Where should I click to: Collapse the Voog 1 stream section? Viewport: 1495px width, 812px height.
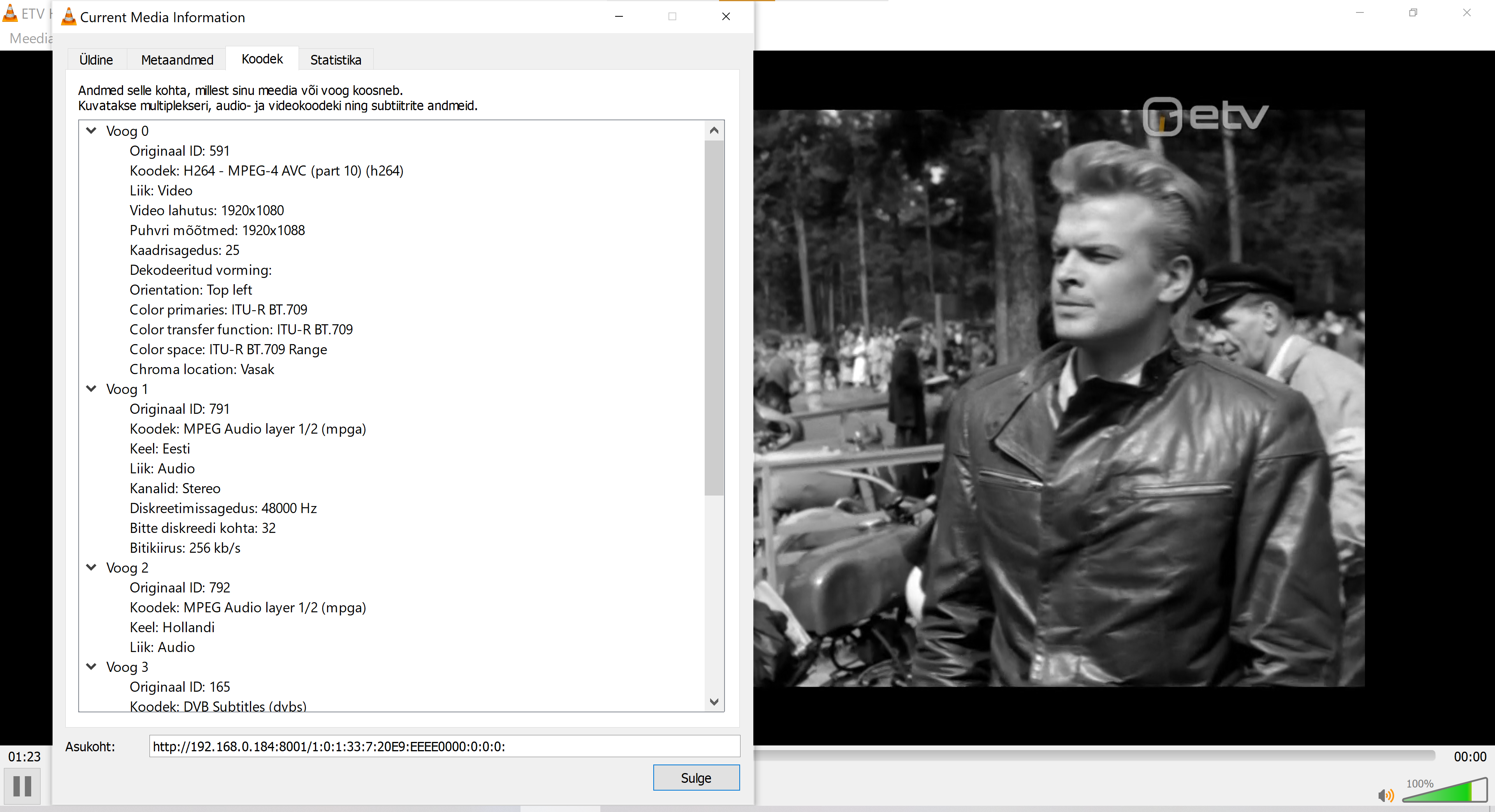click(91, 389)
